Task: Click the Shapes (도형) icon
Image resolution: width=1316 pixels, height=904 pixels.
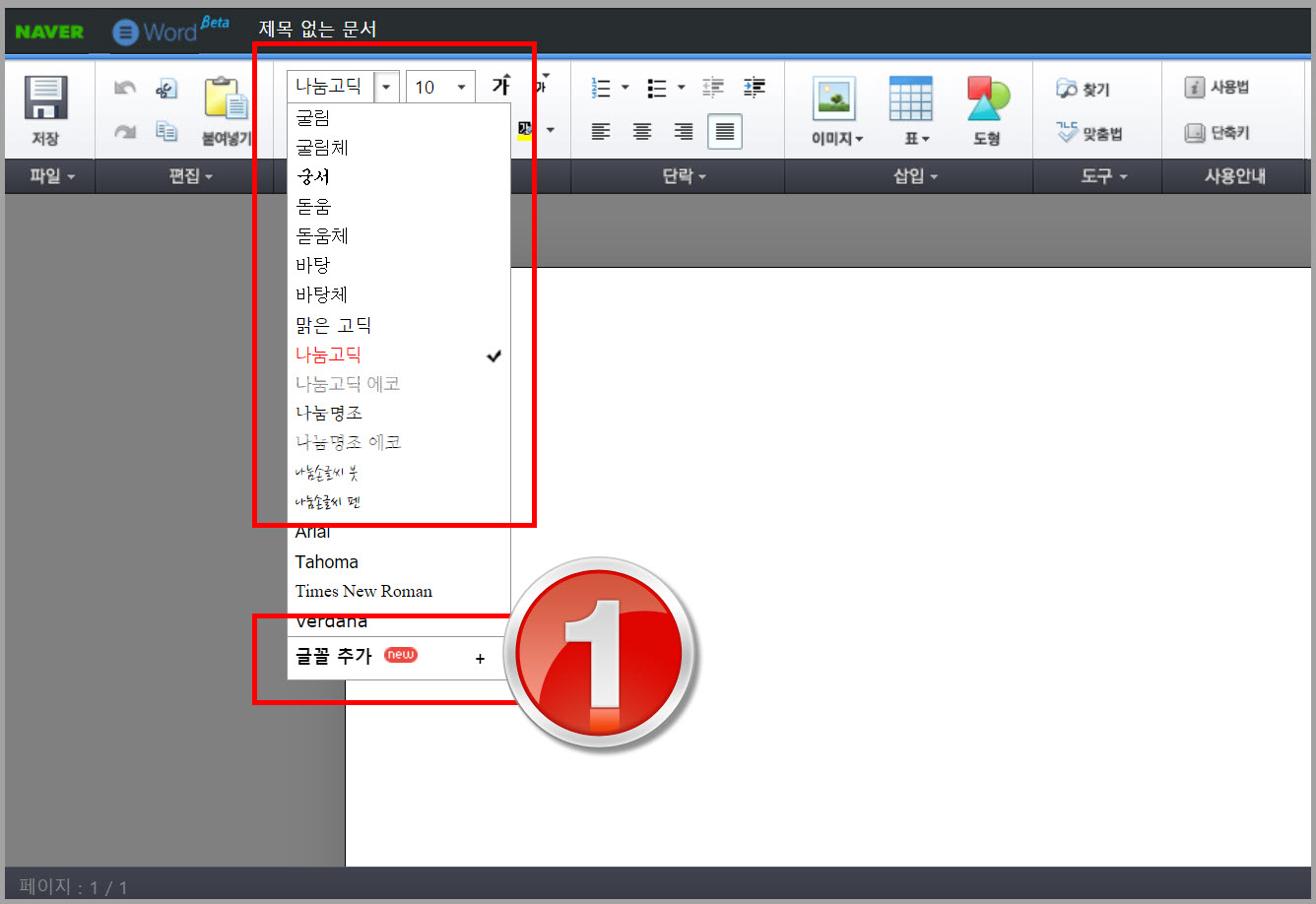Action: pyautogui.click(x=987, y=98)
